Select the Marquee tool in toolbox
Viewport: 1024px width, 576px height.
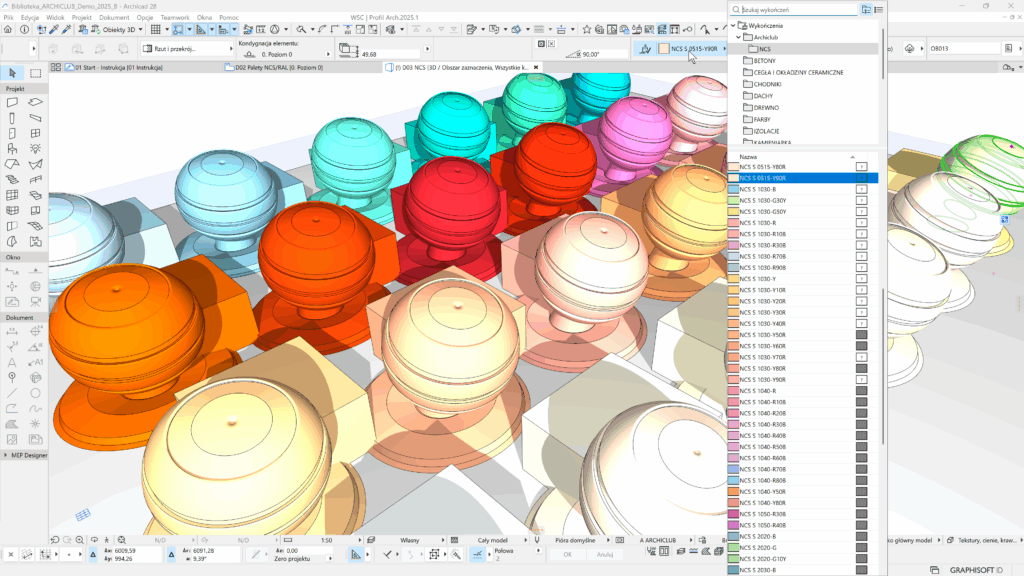[35, 73]
